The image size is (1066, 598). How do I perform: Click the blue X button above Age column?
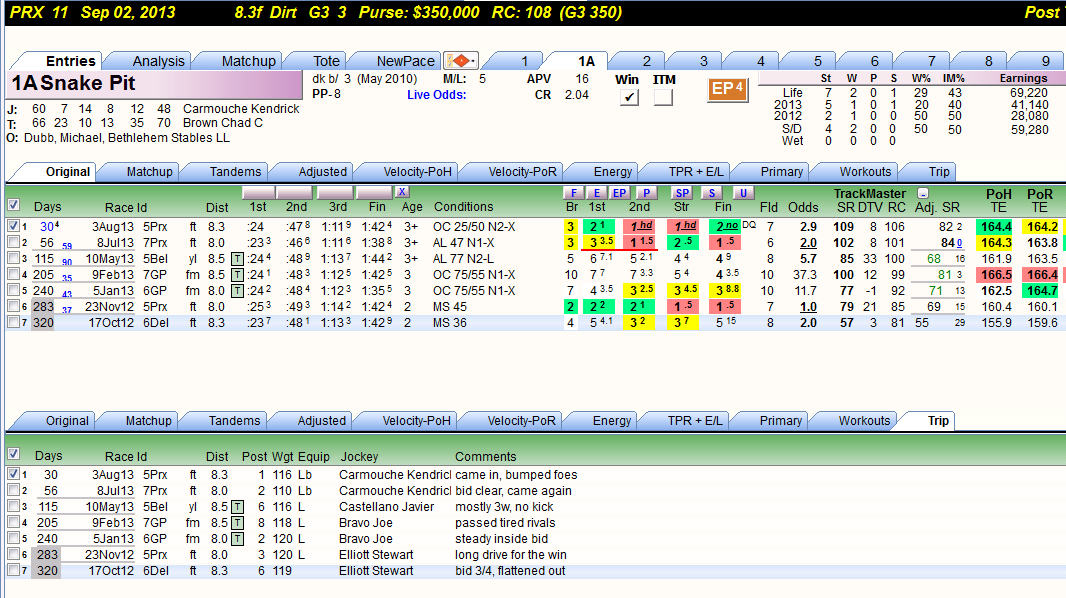(402, 192)
